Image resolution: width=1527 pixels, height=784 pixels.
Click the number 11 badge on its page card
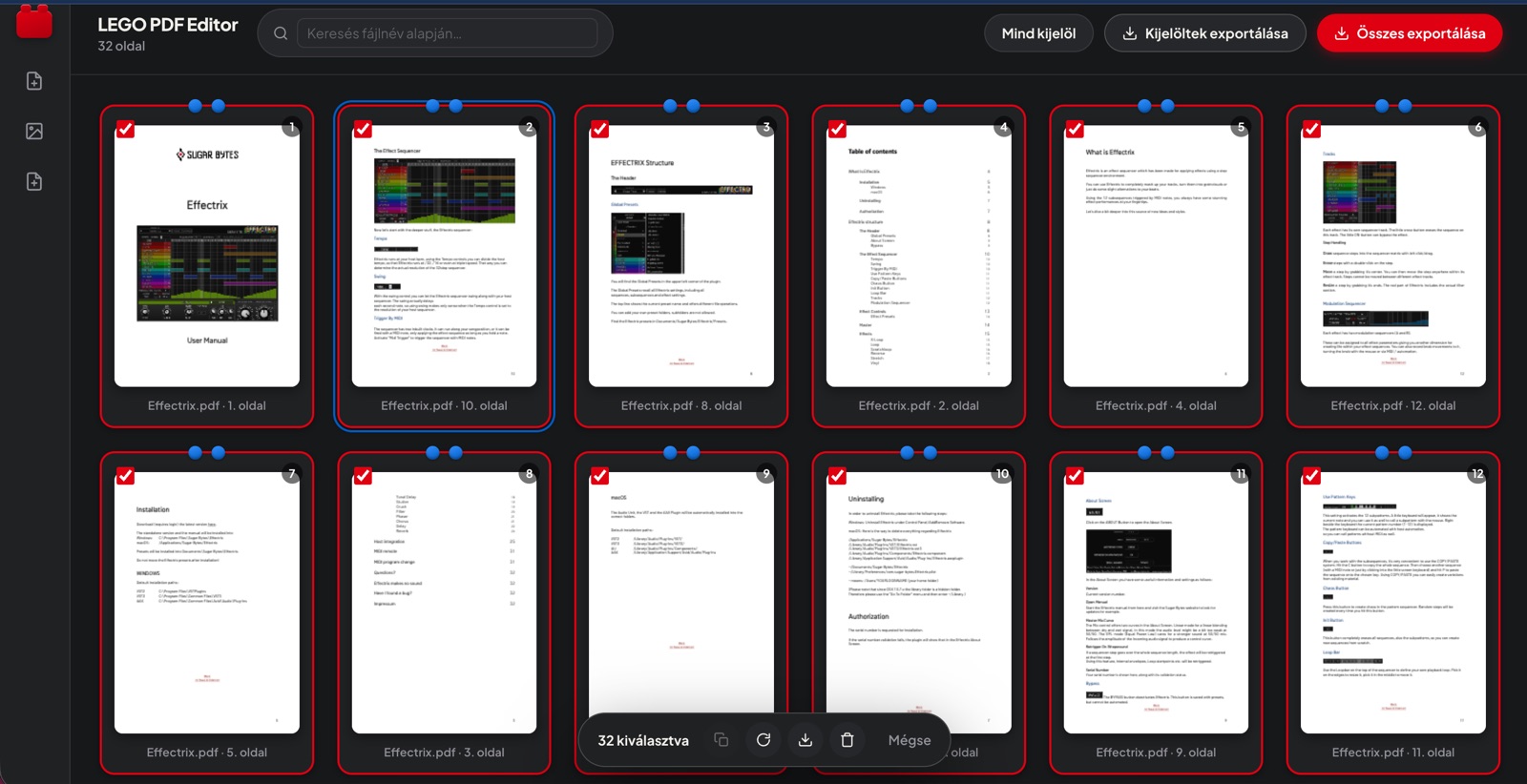tap(1241, 474)
